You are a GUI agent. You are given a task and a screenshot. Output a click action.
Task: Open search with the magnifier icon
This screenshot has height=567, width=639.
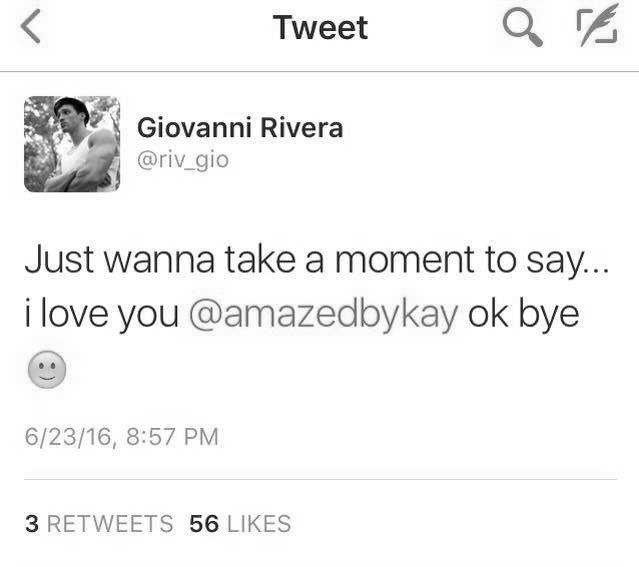coord(522,27)
